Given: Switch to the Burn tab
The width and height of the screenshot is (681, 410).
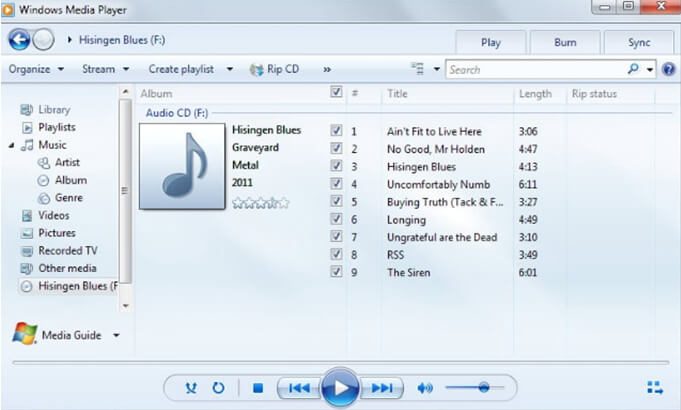Looking at the screenshot, I should click(x=565, y=43).
